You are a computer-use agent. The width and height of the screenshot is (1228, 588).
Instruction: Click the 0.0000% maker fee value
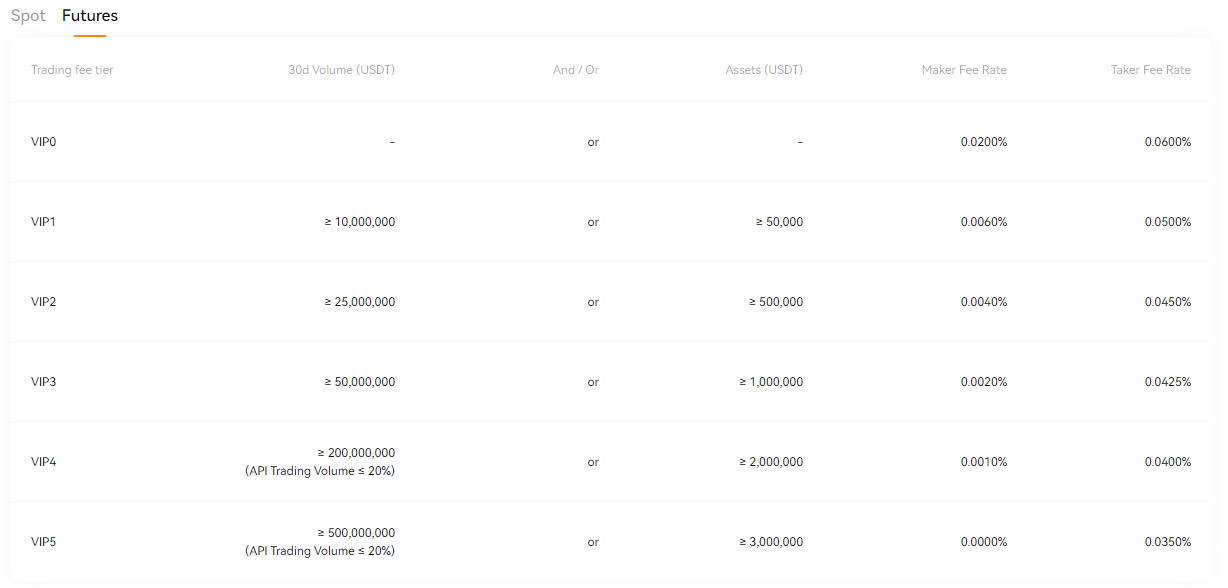coord(984,542)
